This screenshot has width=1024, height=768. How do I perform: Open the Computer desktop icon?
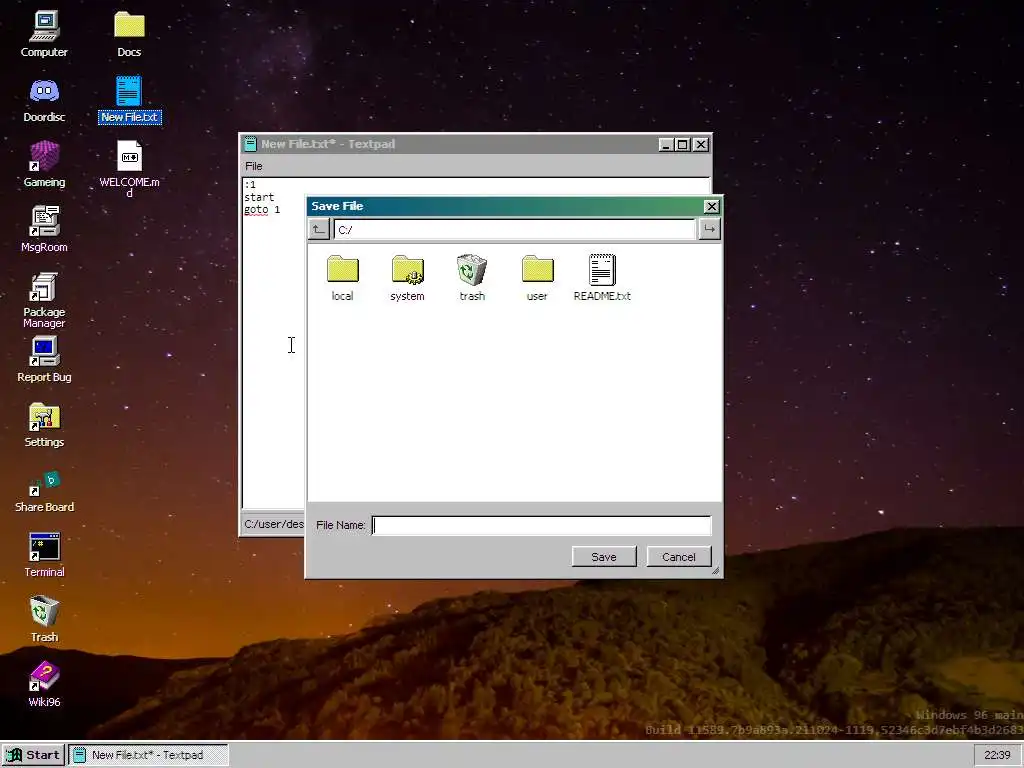[x=44, y=34]
